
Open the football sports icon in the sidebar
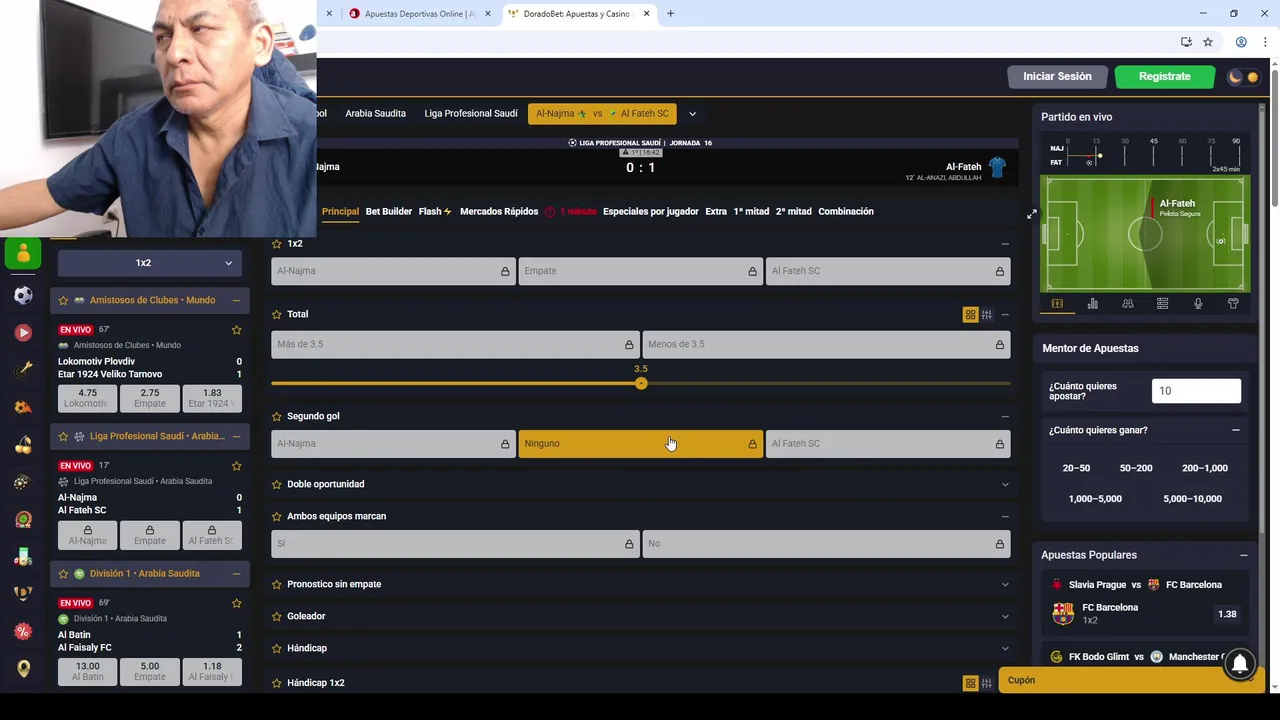[23, 295]
